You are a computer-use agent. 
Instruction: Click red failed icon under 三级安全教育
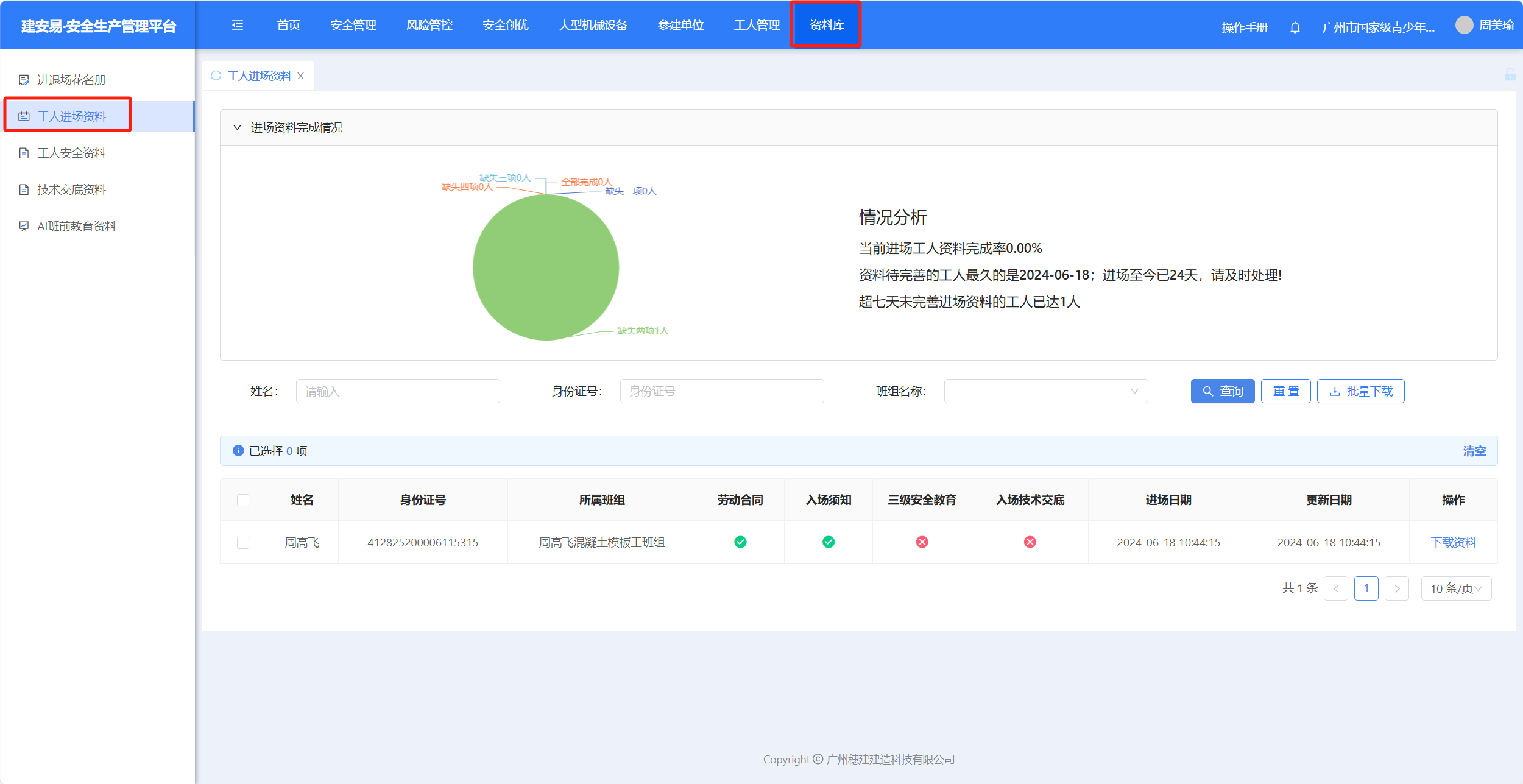(x=922, y=542)
